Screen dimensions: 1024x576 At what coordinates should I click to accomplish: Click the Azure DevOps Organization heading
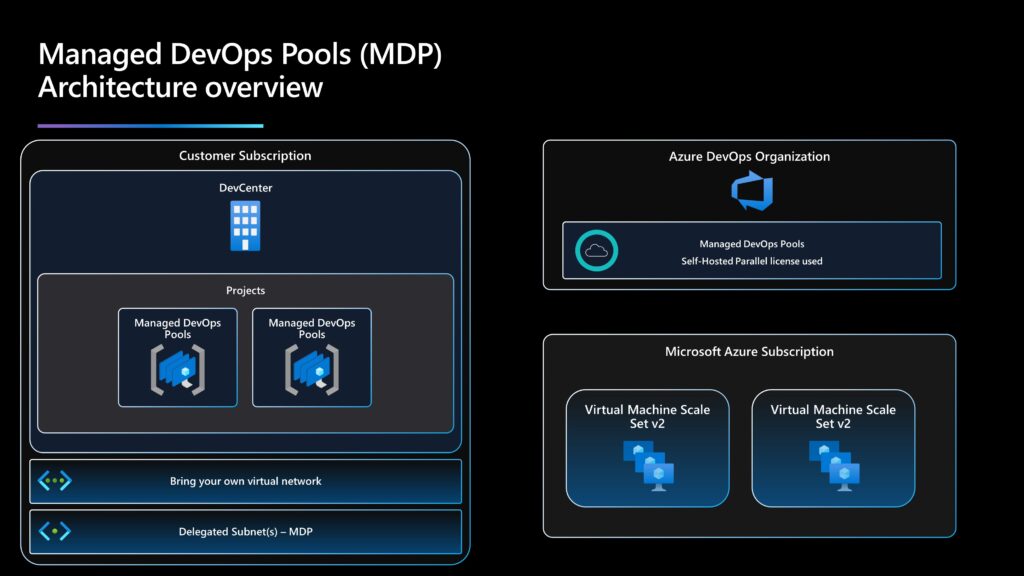(x=749, y=156)
